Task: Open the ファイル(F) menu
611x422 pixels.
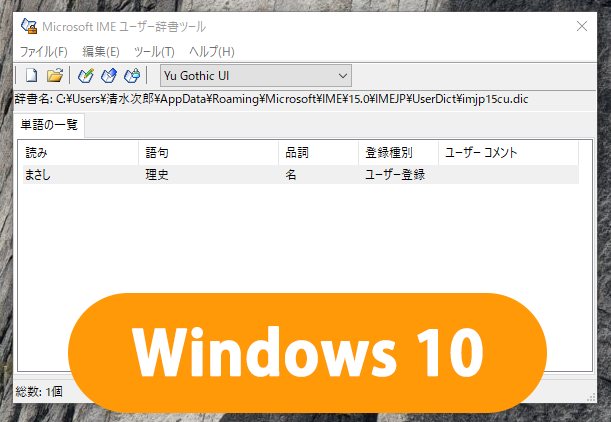Action: tap(43, 51)
